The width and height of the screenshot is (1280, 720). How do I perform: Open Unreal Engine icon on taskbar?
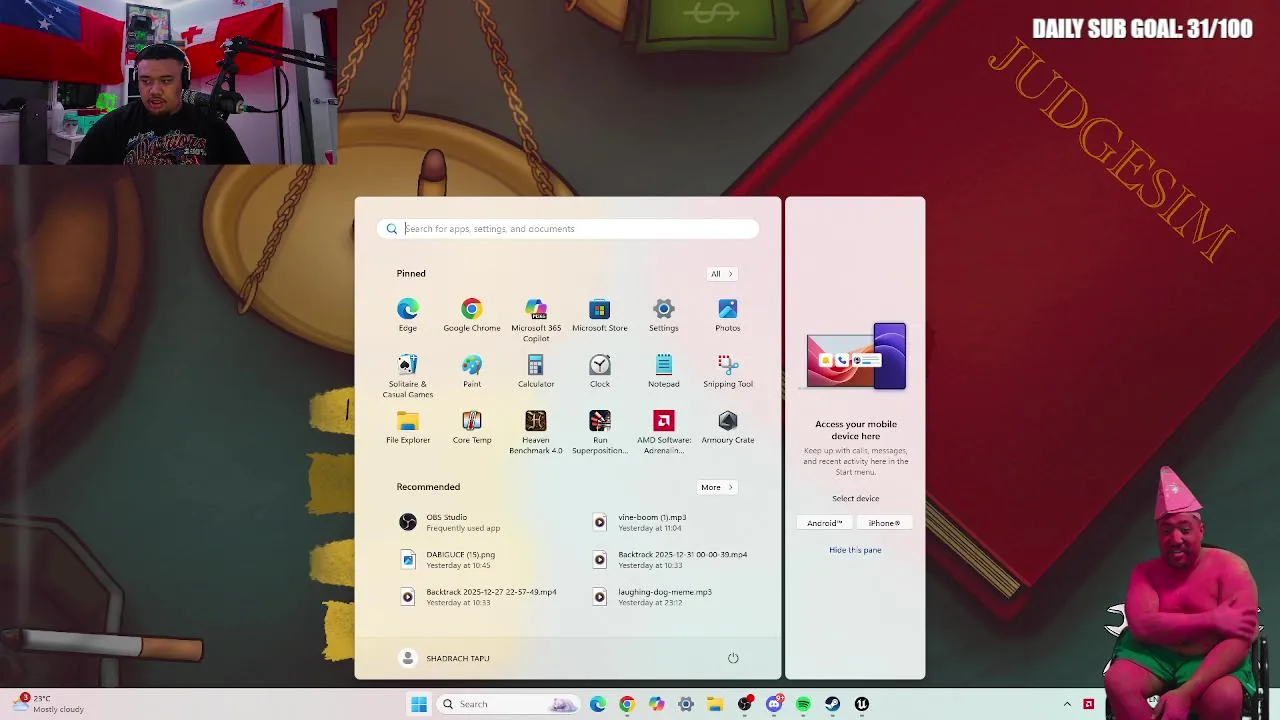[x=862, y=704]
